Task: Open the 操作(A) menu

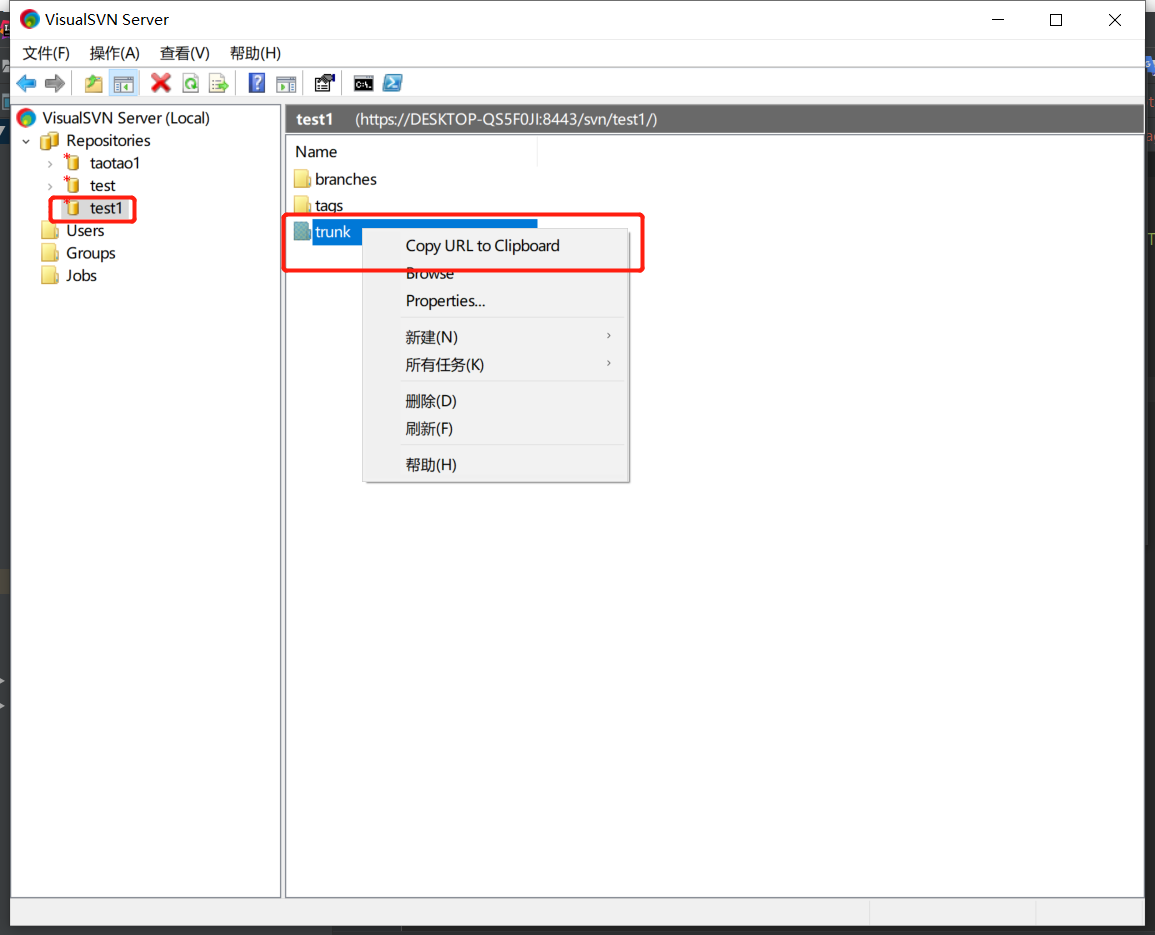Action: point(114,53)
